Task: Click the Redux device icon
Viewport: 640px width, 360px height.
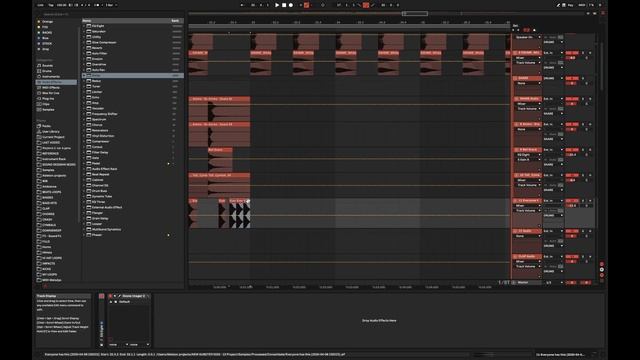Action: 89,81
